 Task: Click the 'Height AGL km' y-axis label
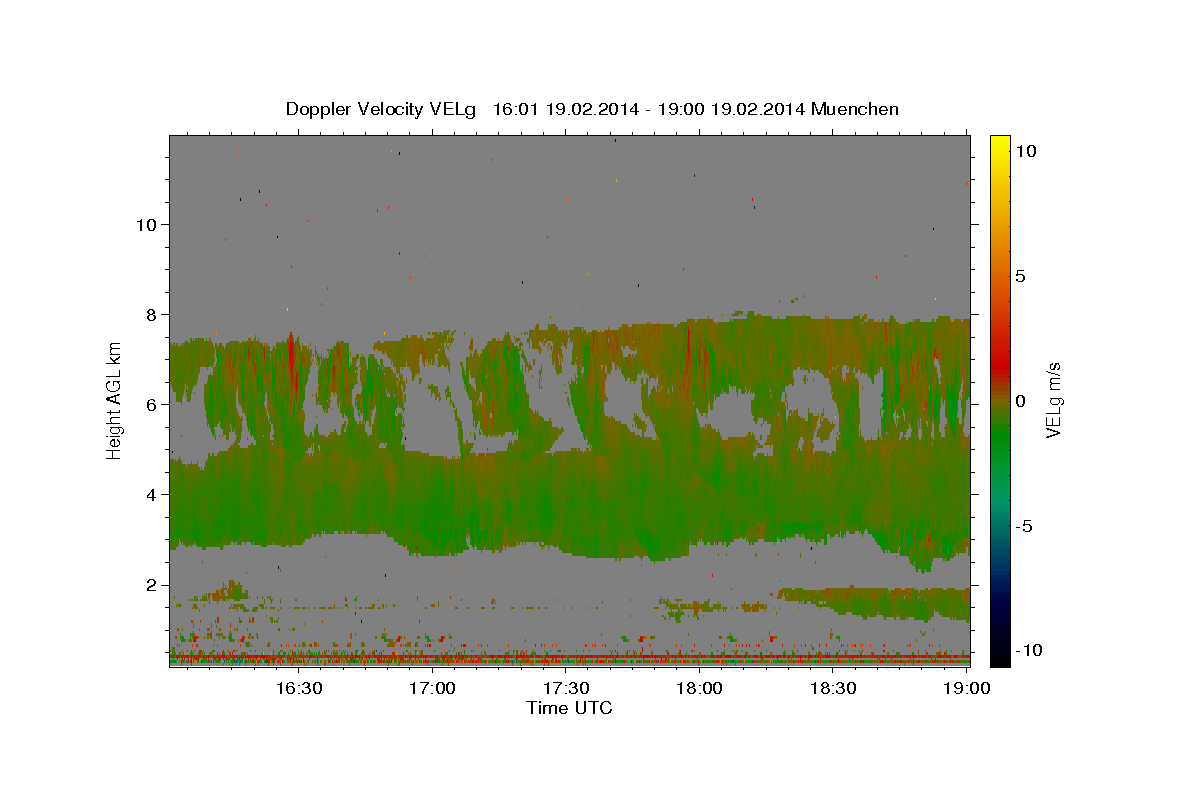pyautogui.click(x=115, y=400)
